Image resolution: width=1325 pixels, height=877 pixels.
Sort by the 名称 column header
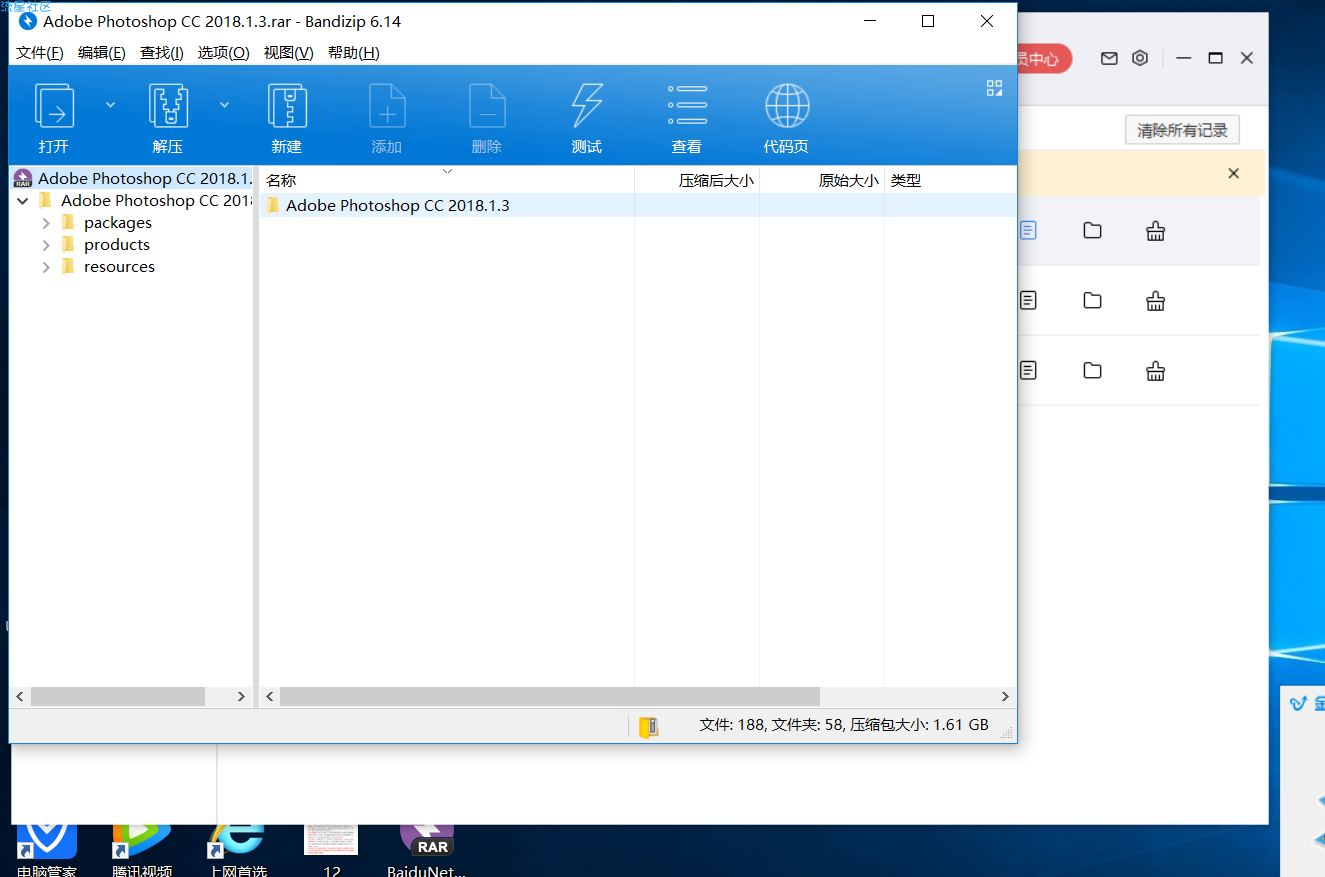click(447, 181)
